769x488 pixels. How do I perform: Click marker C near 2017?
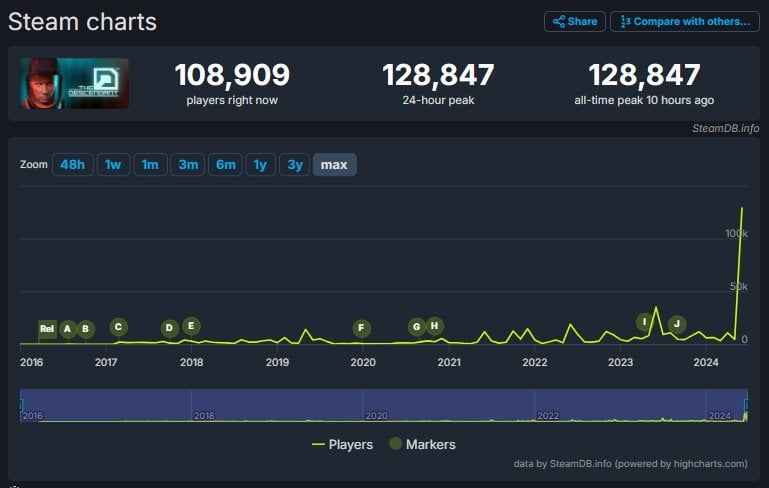118,326
